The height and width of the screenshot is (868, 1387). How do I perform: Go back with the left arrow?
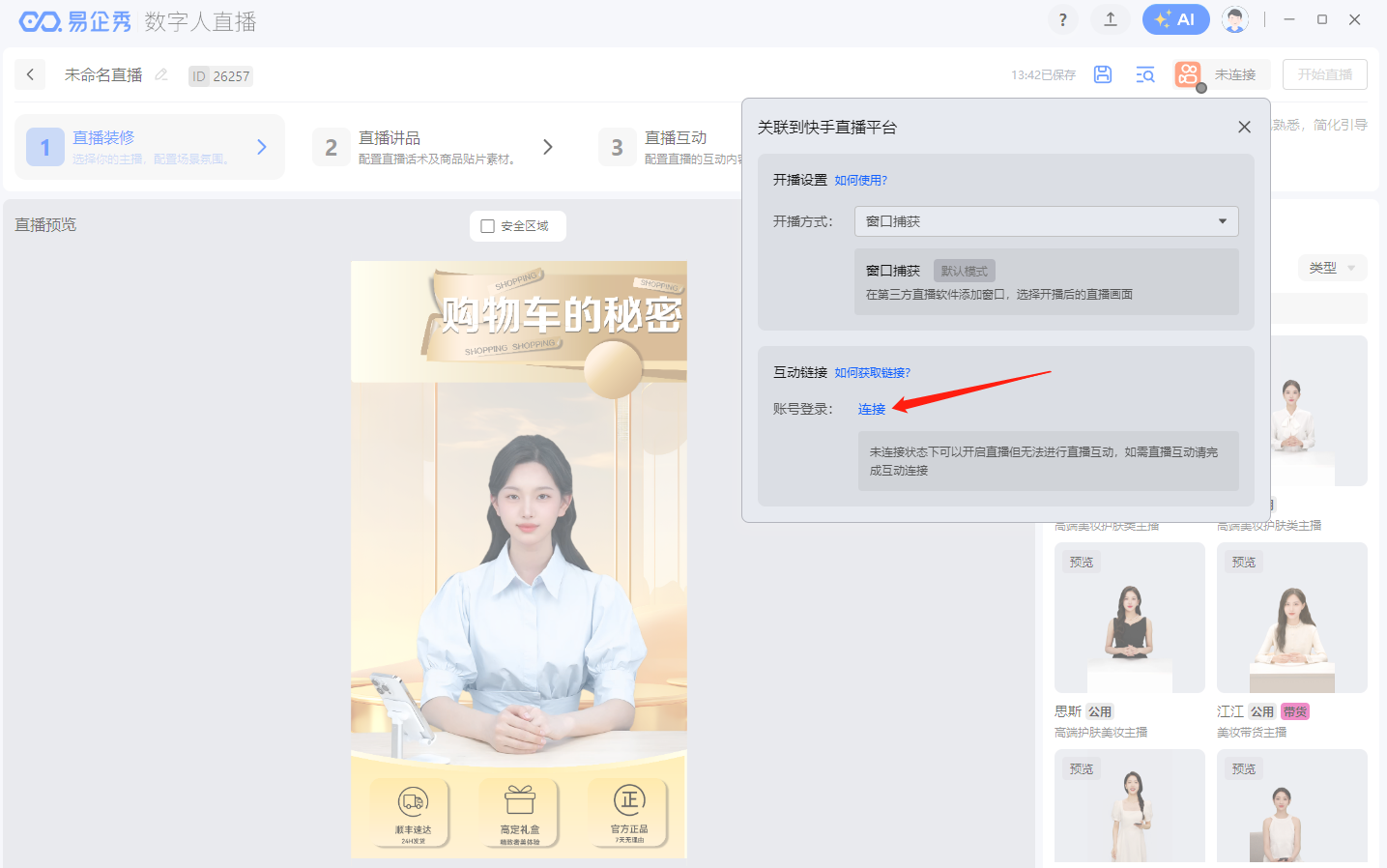(30, 74)
